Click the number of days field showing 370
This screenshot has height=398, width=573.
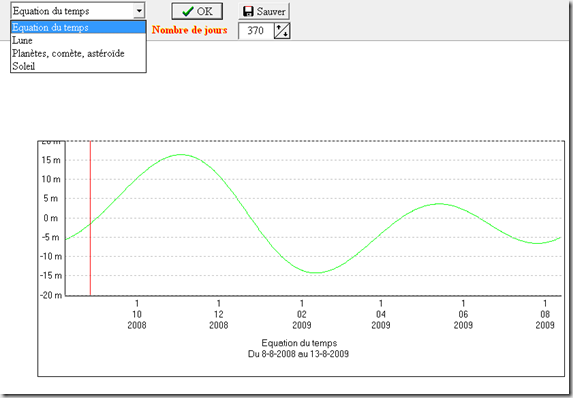pyautogui.click(x=256, y=31)
